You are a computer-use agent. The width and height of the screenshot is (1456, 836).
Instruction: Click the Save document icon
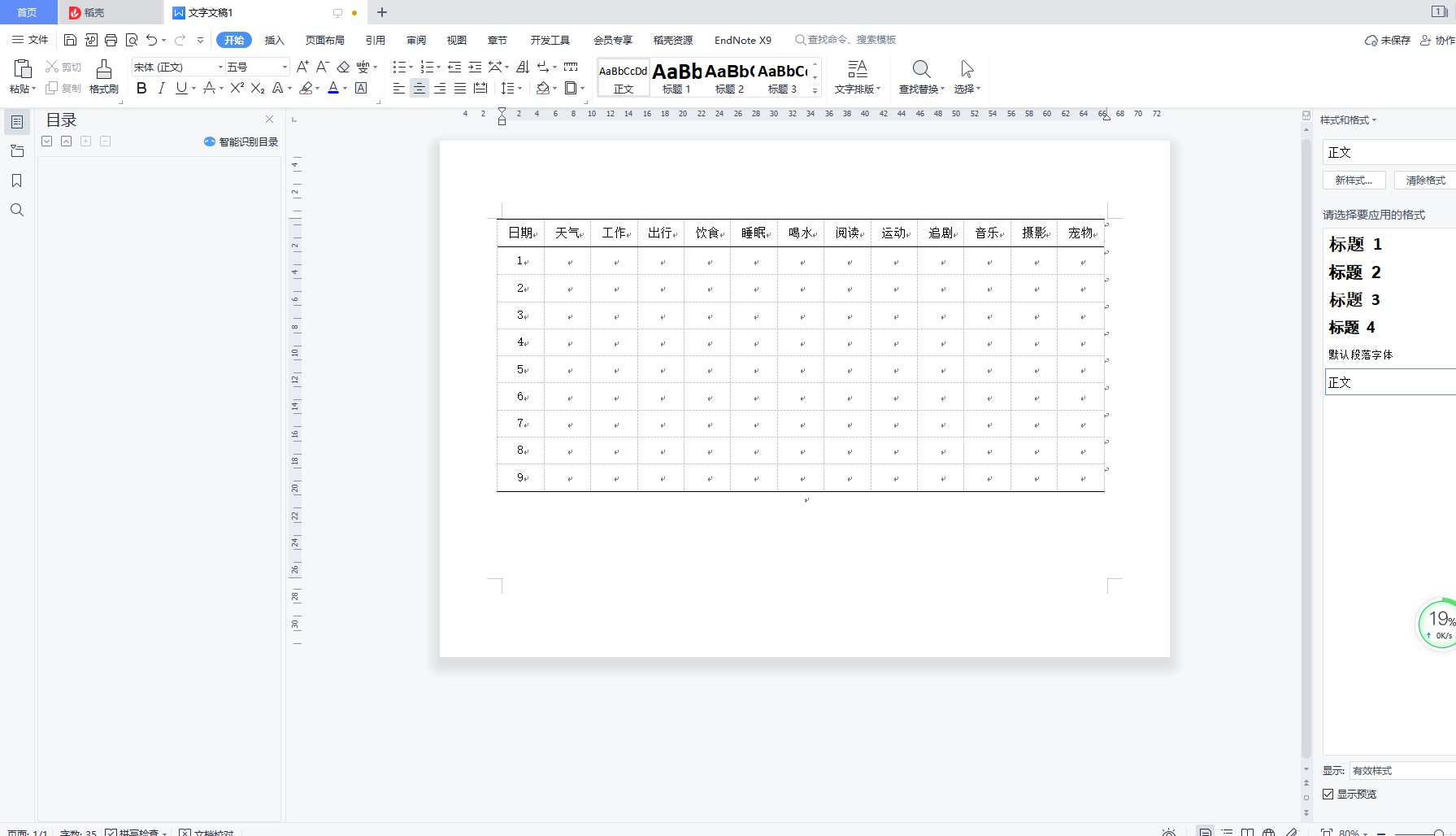[x=70, y=40]
